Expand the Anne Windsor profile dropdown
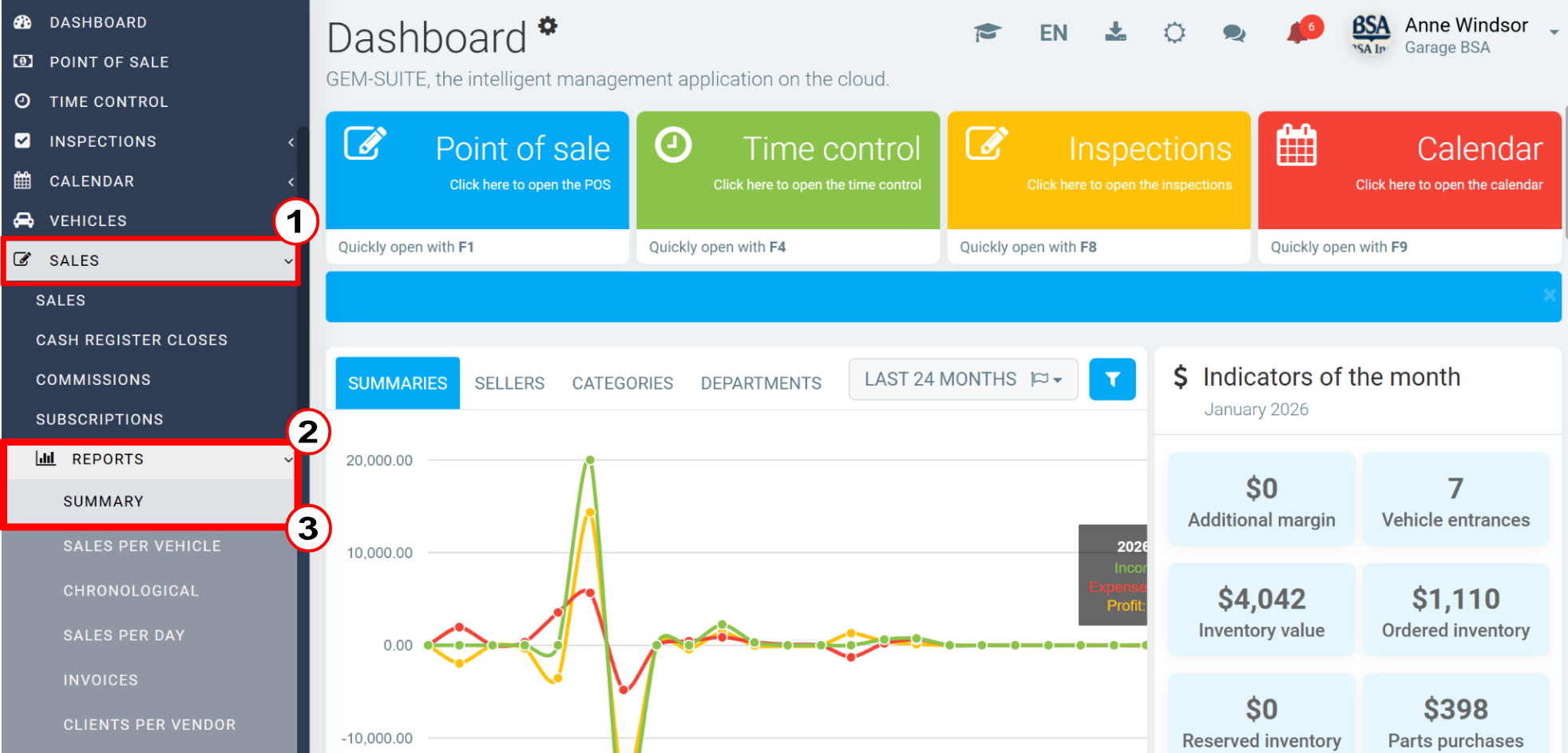The image size is (1568, 753). click(1553, 32)
